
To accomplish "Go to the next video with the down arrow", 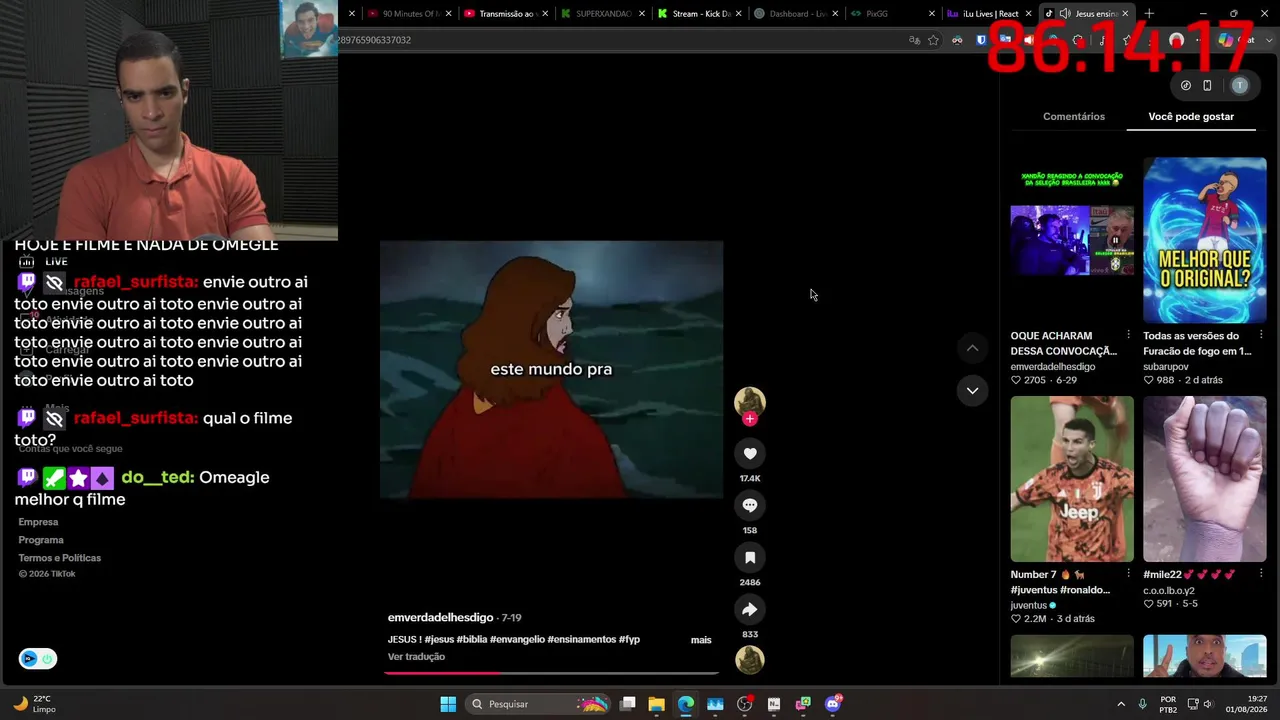I will pos(972,391).
